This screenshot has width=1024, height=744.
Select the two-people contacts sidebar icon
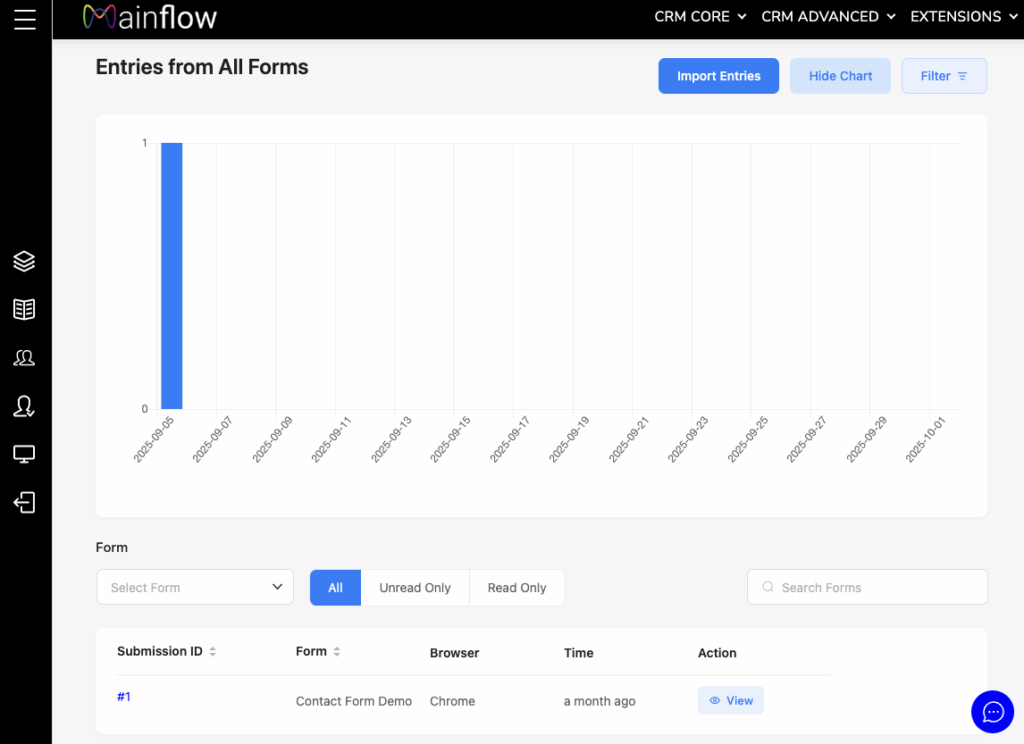coord(25,357)
